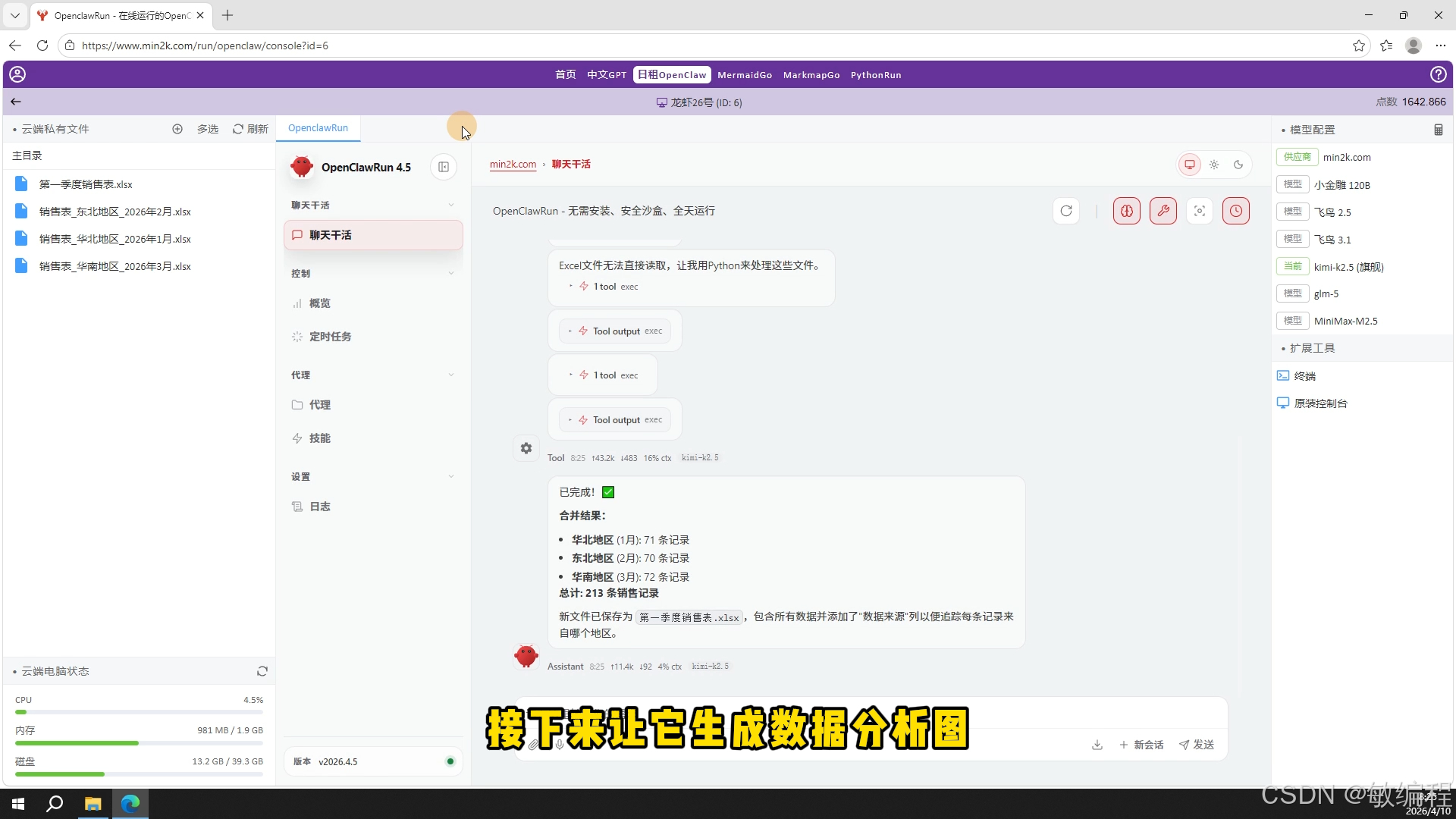
Task: Click the focus capture icon in chat toolbar
Action: coord(1200,211)
